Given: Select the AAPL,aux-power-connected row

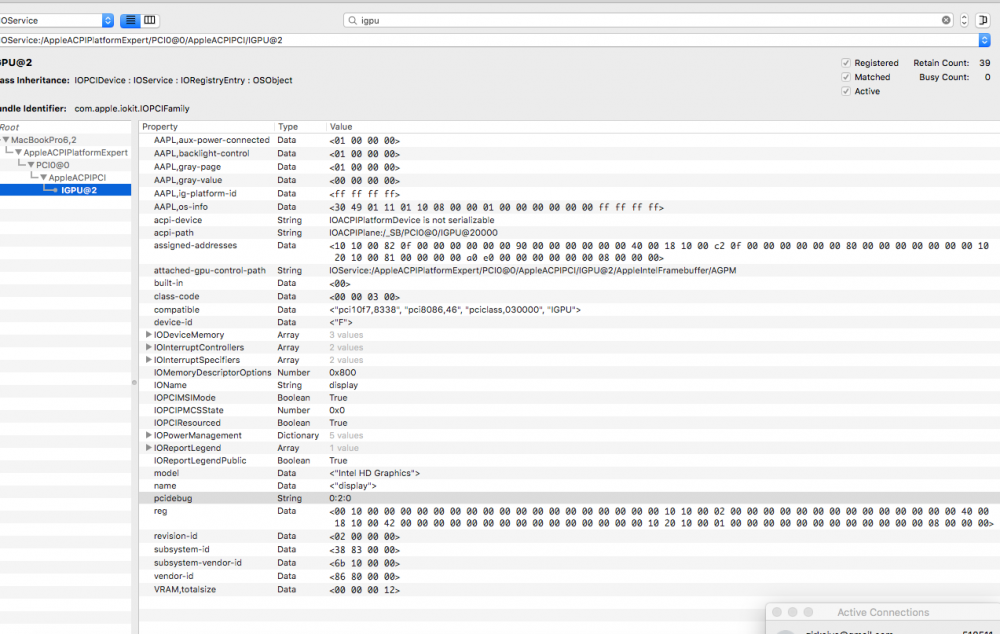Looking at the screenshot, I should 569,140.
